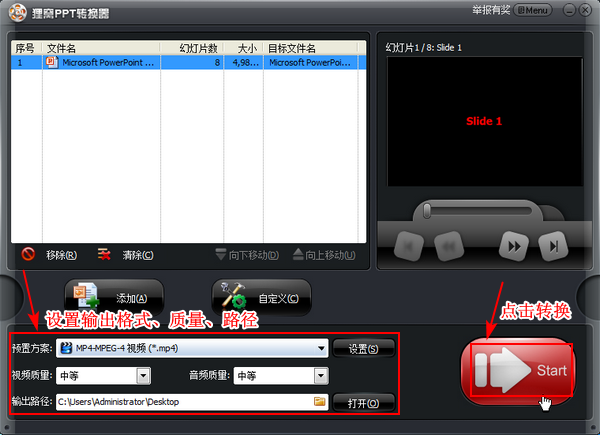600x435 pixels.
Task: Click the slide preview progress slider handle
Action: (x=427, y=210)
